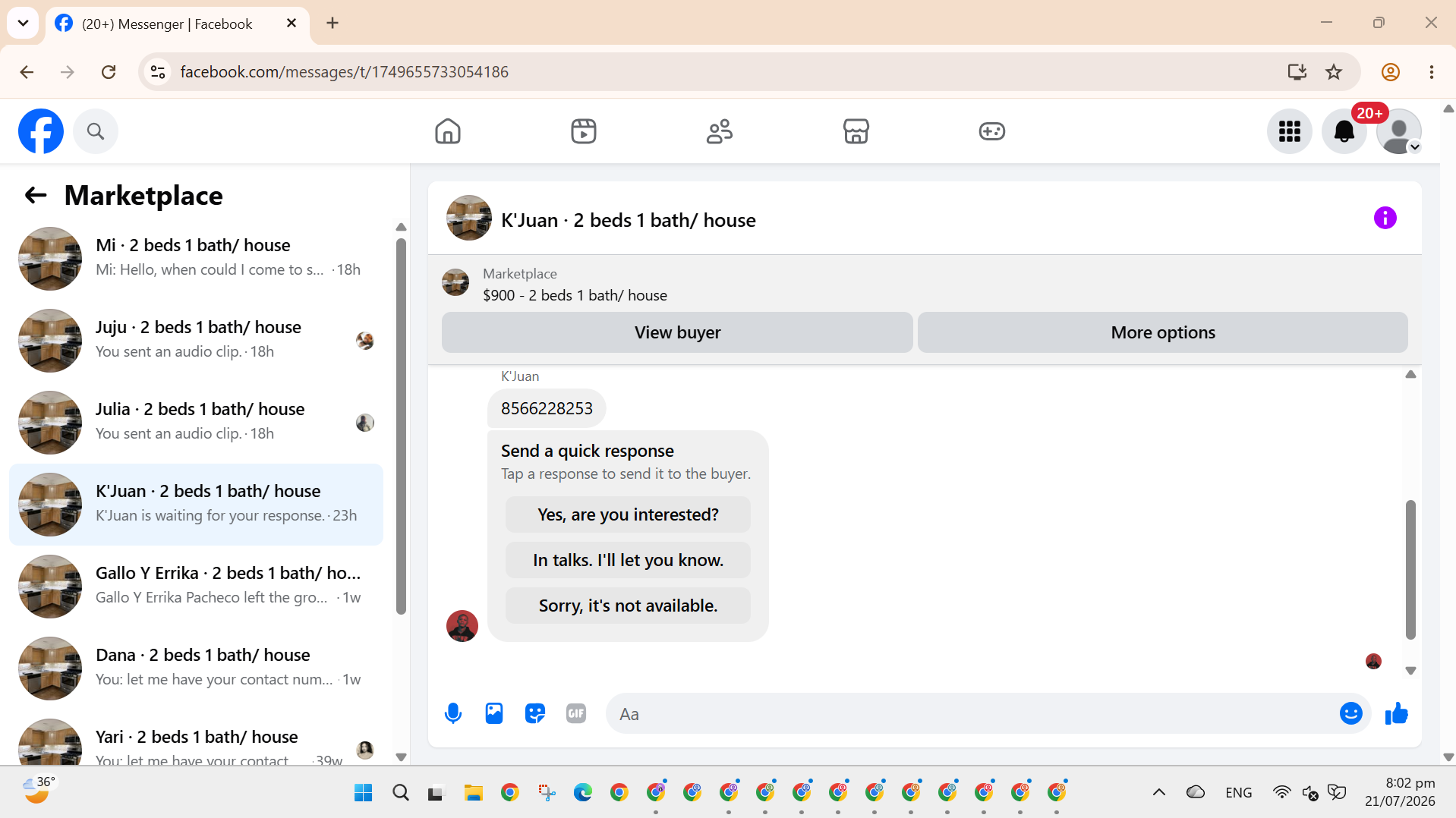Open the Facebook menu grid icon

(x=1290, y=131)
